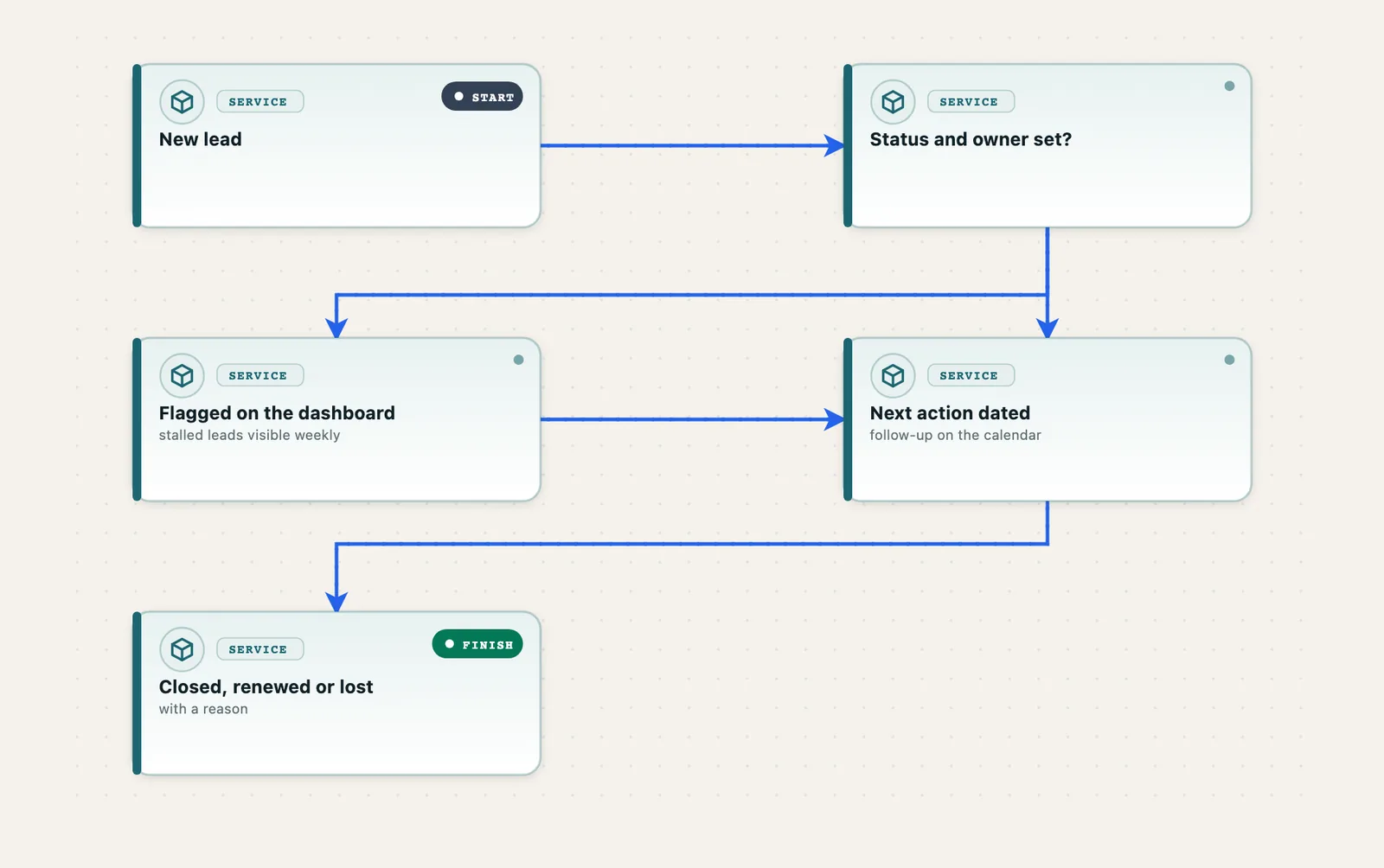
Task: Click the 'with a reason' subtitle
Action: pyautogui.click(x=203, y=709)
